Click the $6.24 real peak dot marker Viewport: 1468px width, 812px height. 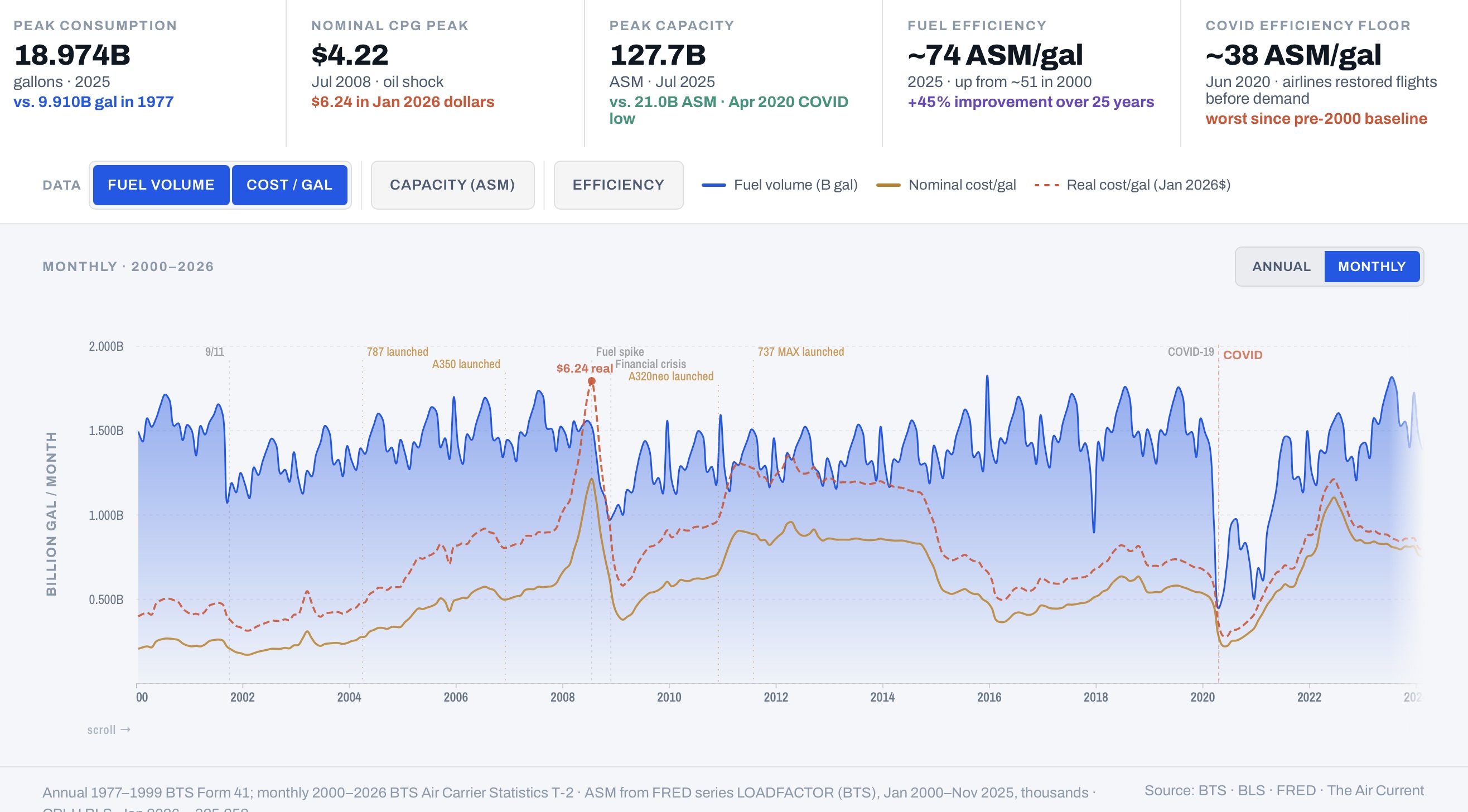pyautogui.click(x=592, y=381)
